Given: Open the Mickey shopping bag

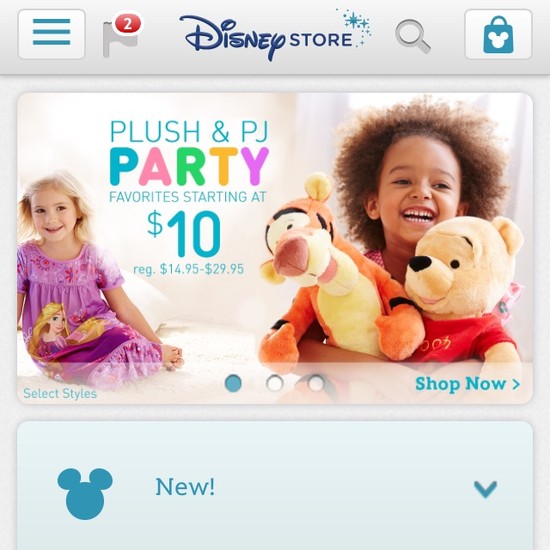Looking at the screenshot, I should pyautogui.click(x=498, y=34).
